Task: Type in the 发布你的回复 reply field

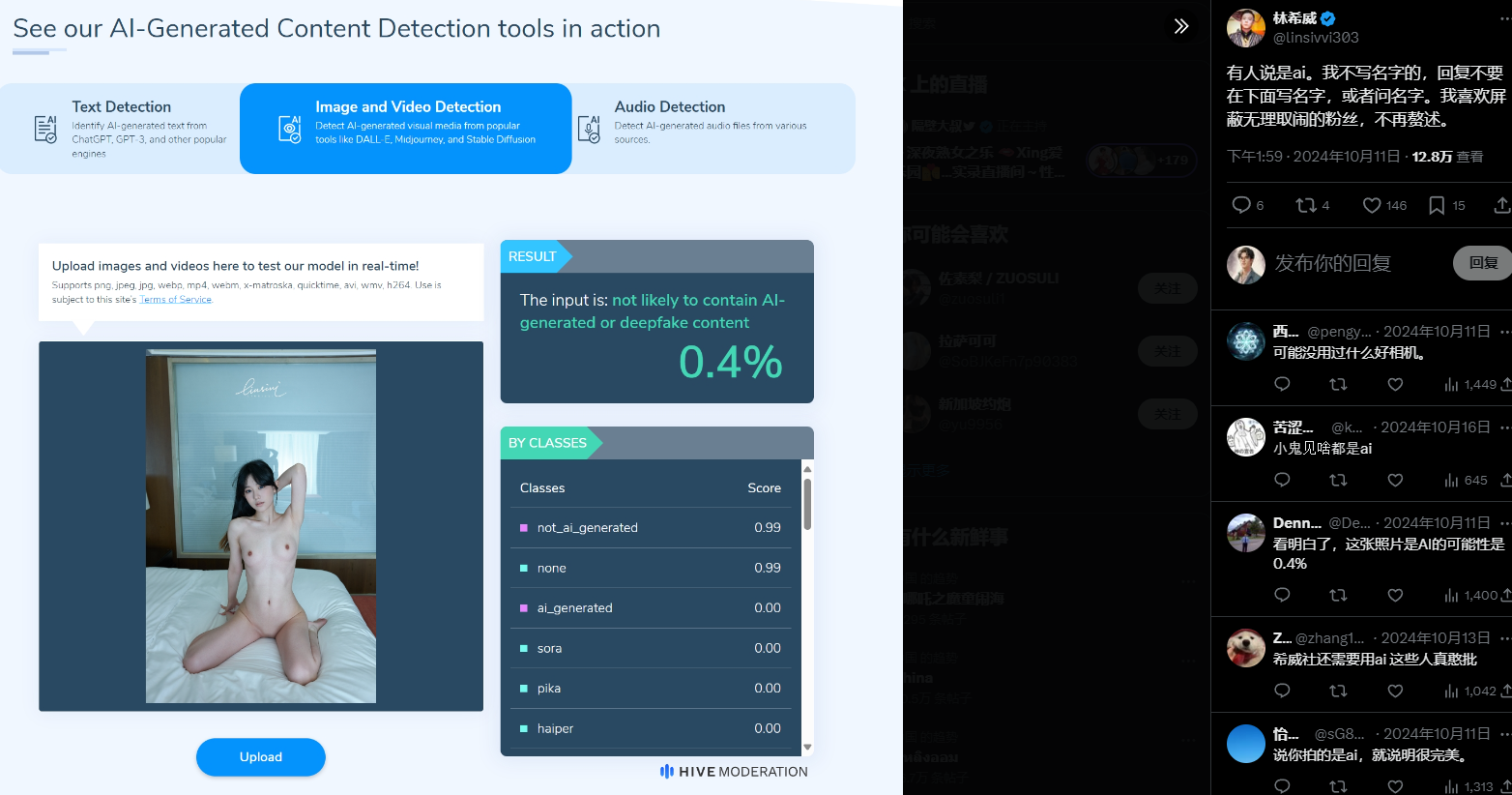Action: [x=1353, y=263]
